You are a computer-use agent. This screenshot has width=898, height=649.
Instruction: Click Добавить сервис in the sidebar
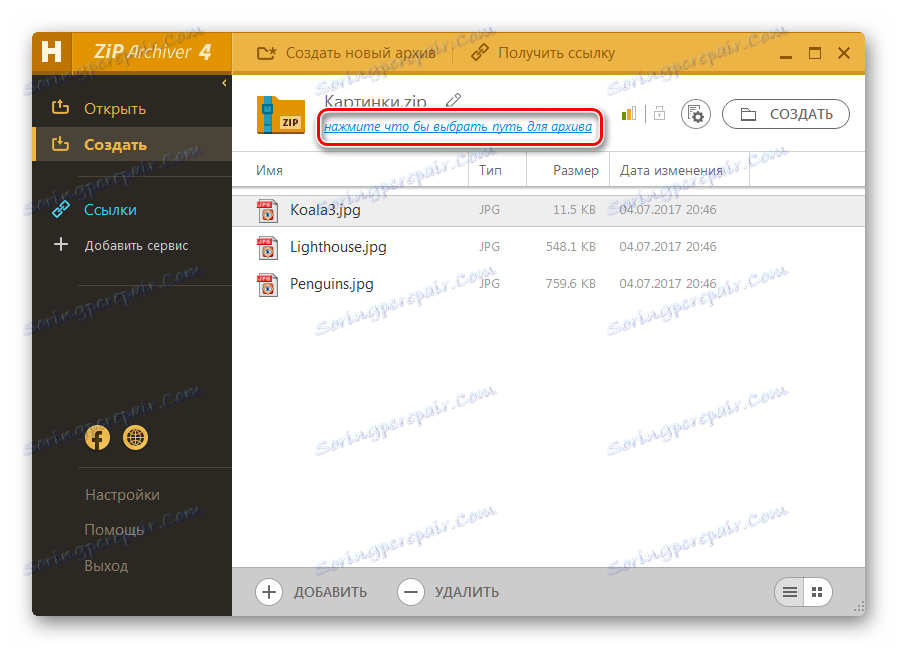[120, 245]
